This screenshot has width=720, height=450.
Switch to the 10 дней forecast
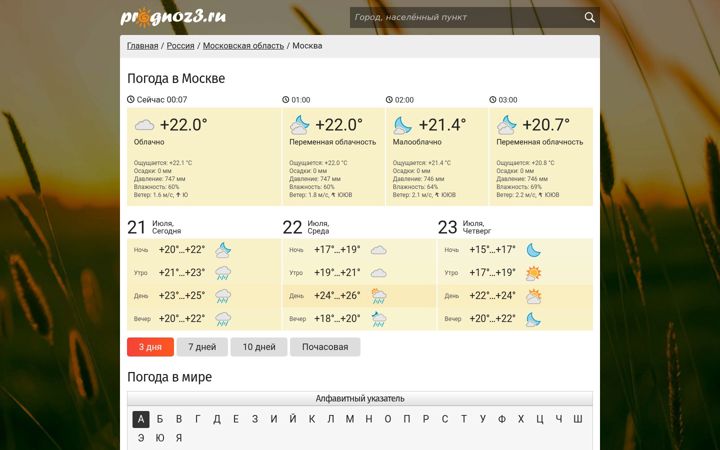[x=259, y=347]
